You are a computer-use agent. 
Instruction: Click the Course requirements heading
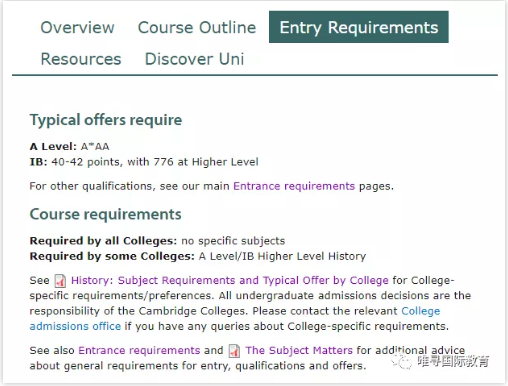(105, 214)
